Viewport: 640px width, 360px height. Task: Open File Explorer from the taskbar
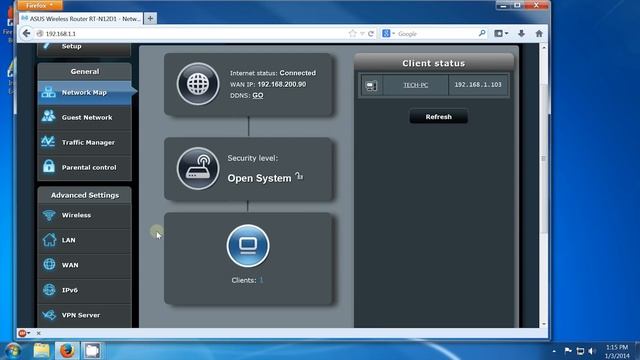point(41,351)
